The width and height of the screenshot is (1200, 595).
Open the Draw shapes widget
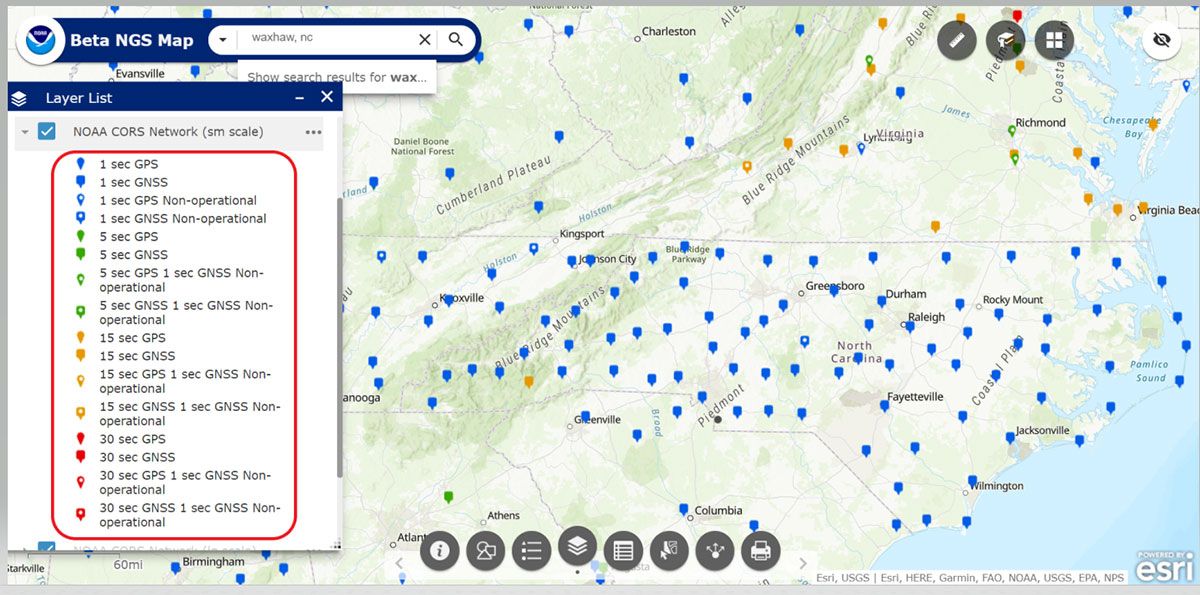[487, 550]
